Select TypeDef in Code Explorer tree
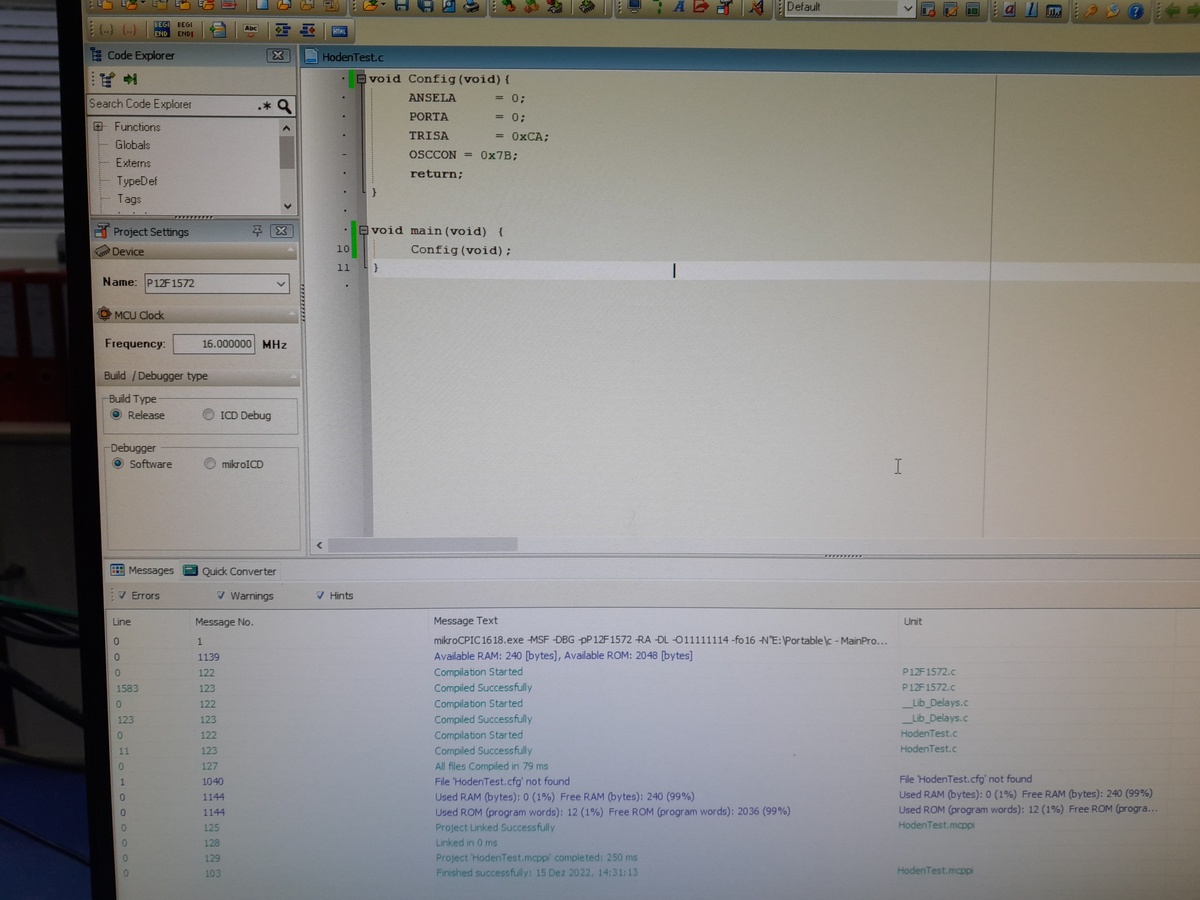Image resolution: width=1200 pixels, height=900 pixels. [x=137, y=181]
